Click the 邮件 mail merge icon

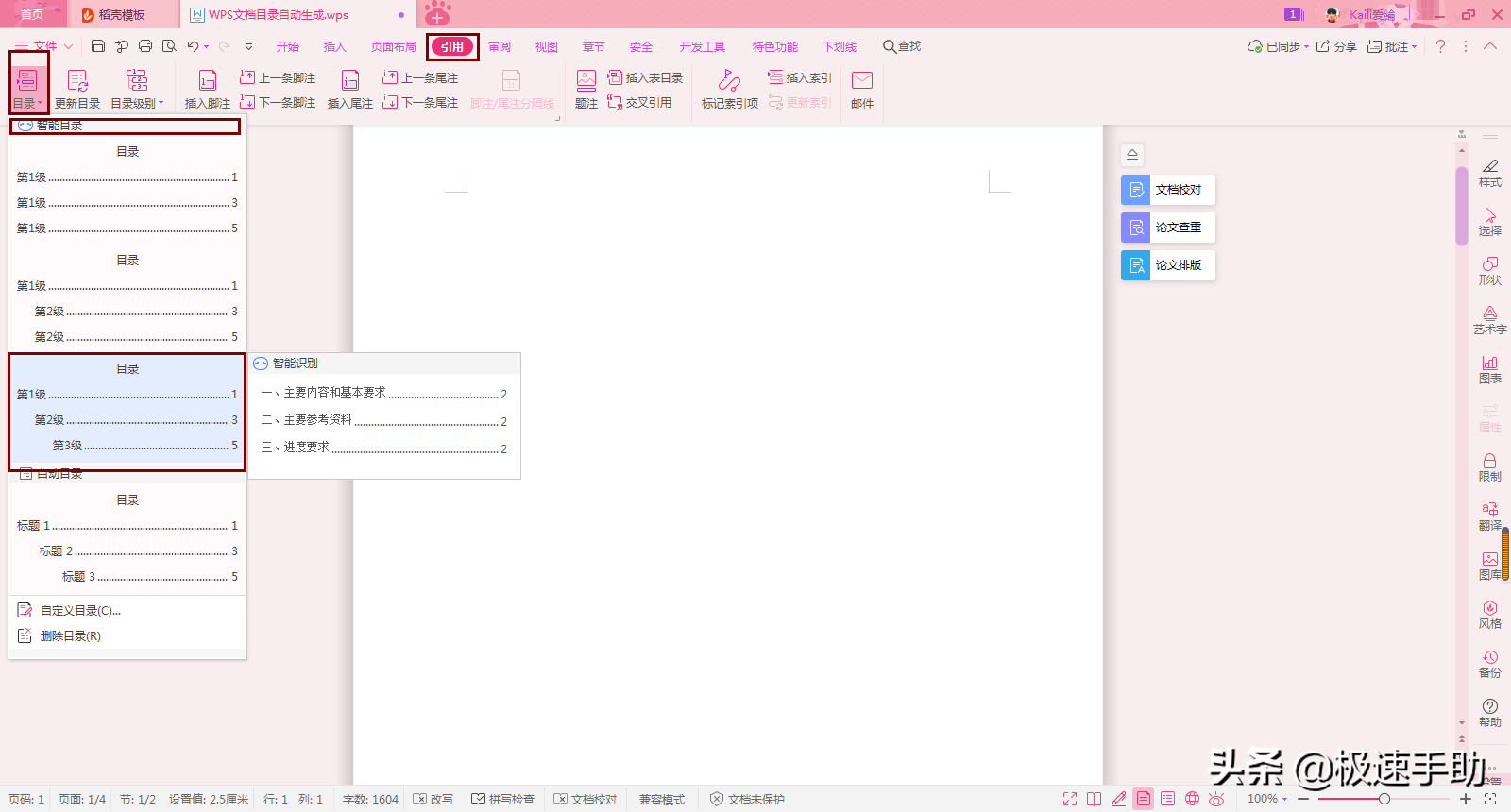pyautogui.click(x=862, y=89)
